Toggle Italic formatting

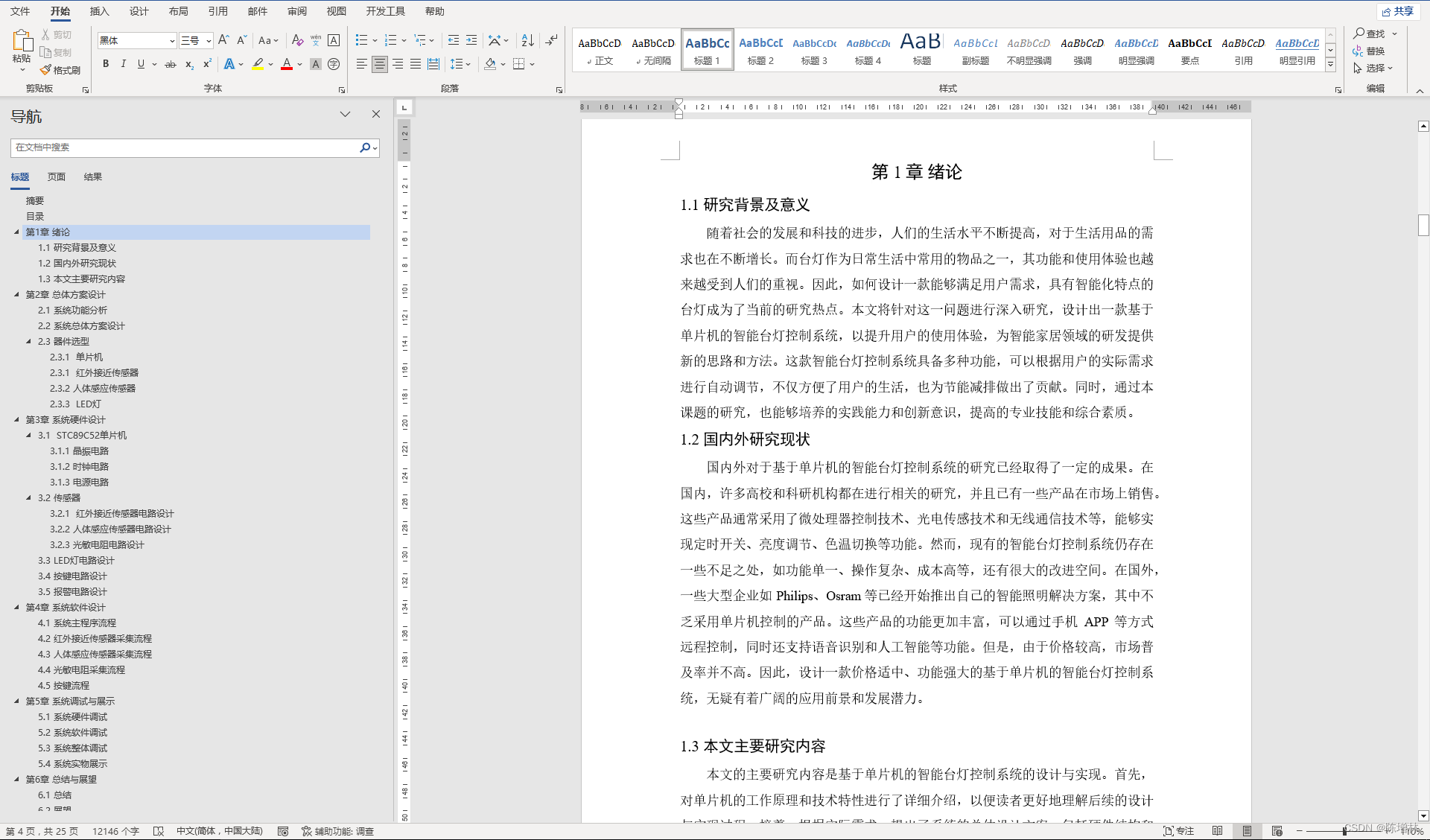pyautogui.click(x=124, y=65)
